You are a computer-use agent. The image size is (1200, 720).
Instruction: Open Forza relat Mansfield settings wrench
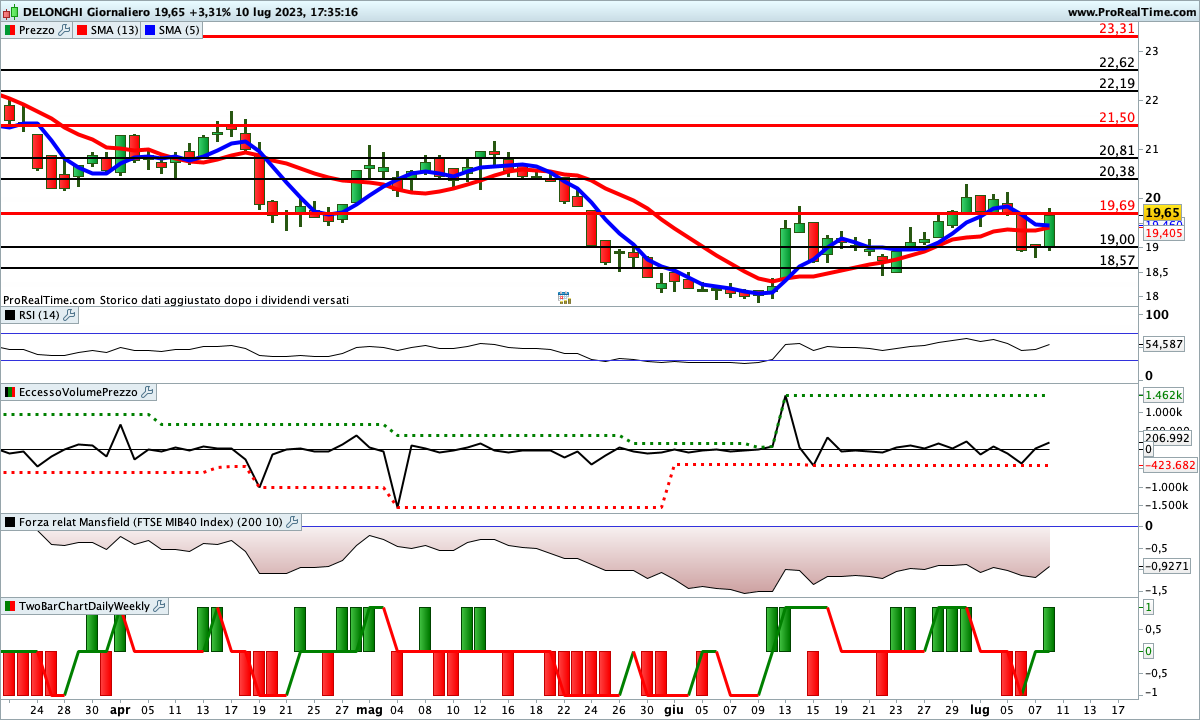tap(292, 521)
